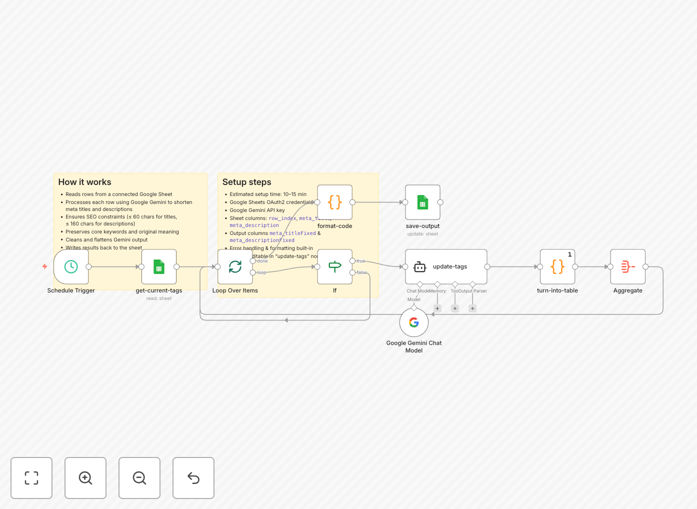Add a Memory sub-node with its plus button
Image resolution: width=697 pixels, height=509 pixels.
point(437,308)
